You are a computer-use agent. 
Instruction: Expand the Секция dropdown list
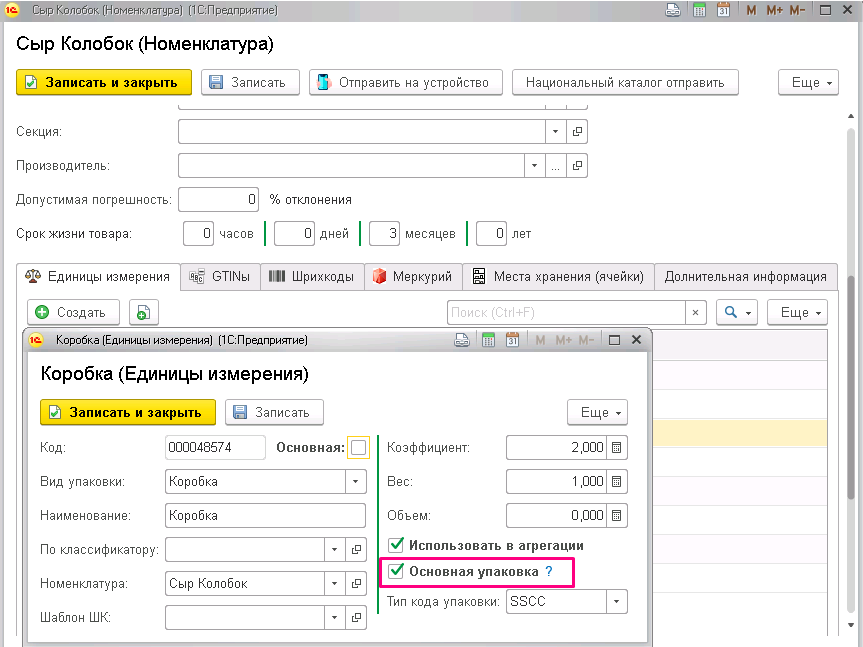pyautogui.click(x=555, y=131)
